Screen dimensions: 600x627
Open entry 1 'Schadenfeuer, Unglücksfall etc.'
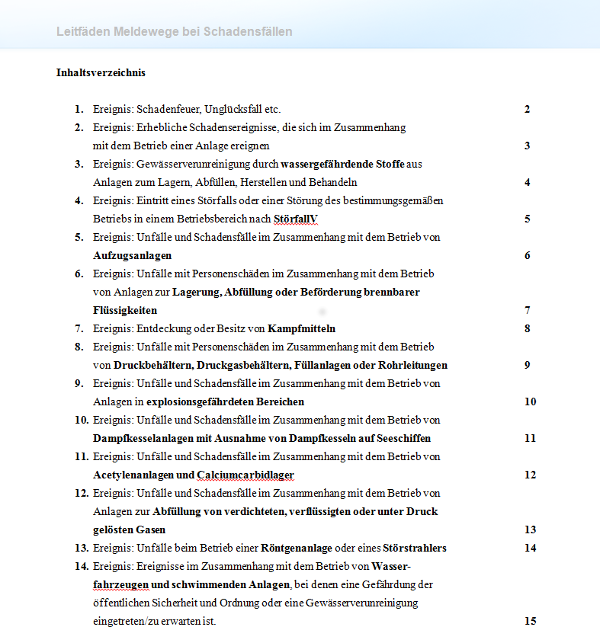pyautogui.click(x=186, y=109)
